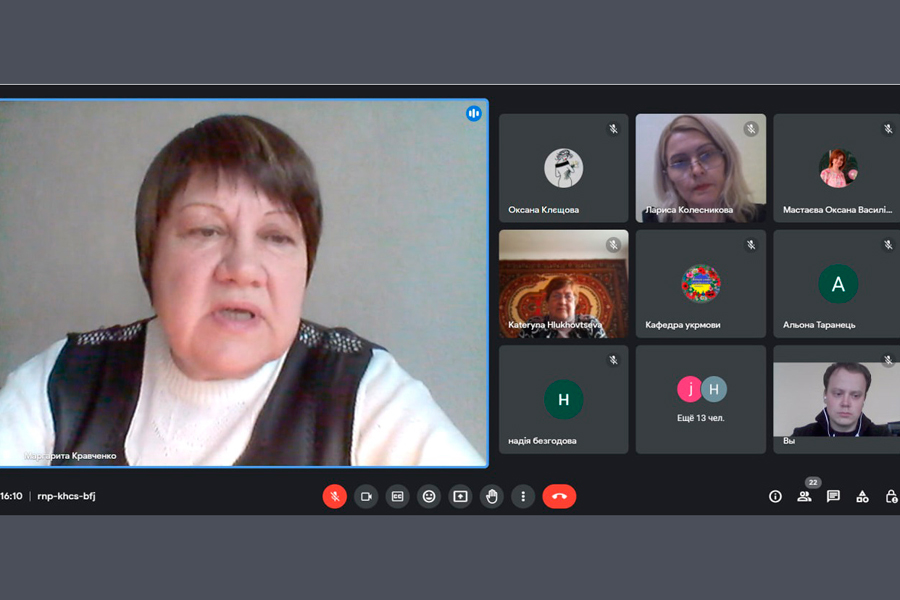Open the three-dot more options menu
This screenshot has width=900, height=600.
[523, 497]
